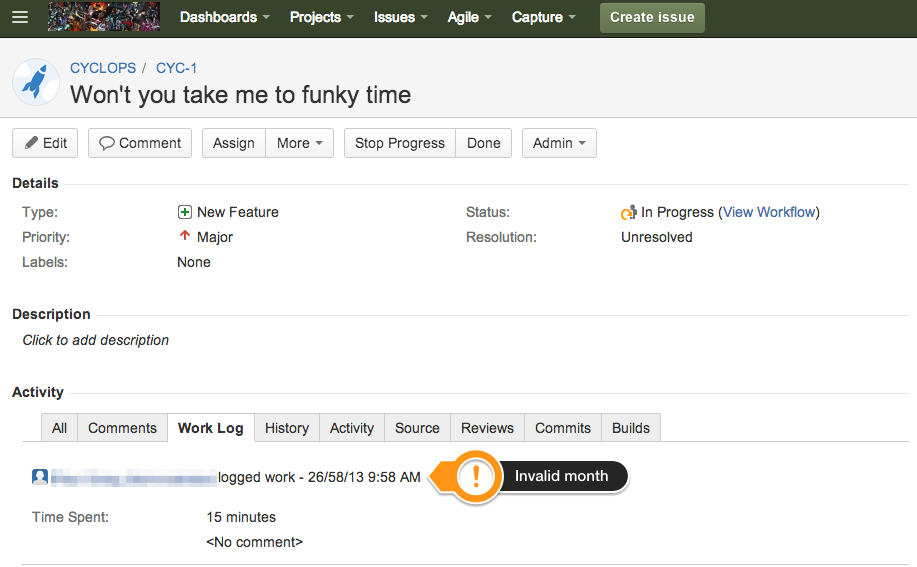Open the Builds tab

630,428
